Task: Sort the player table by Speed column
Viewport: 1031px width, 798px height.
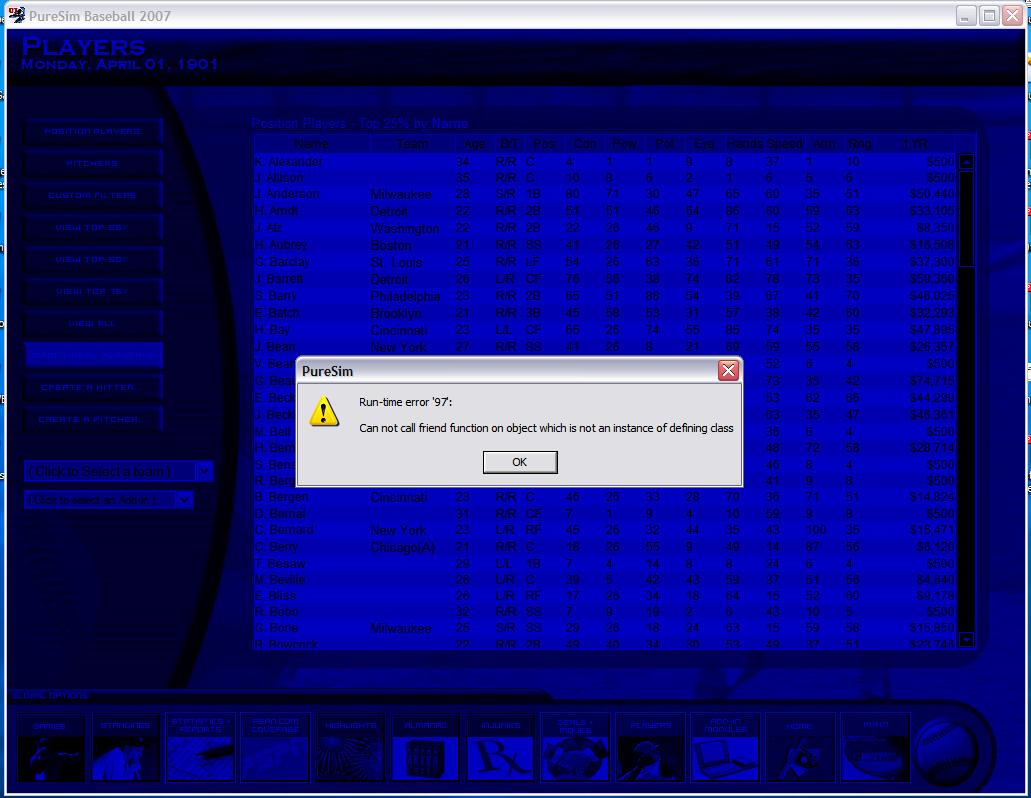Action: point(784,144)
